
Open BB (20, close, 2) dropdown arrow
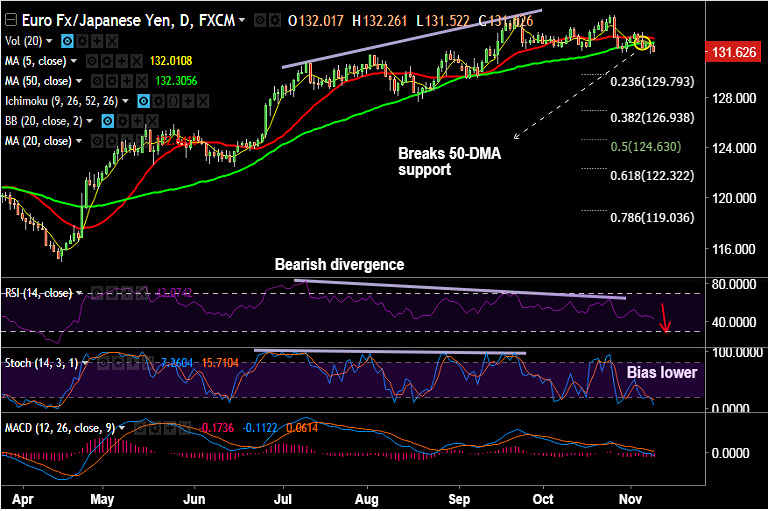[x=90, y=121]
